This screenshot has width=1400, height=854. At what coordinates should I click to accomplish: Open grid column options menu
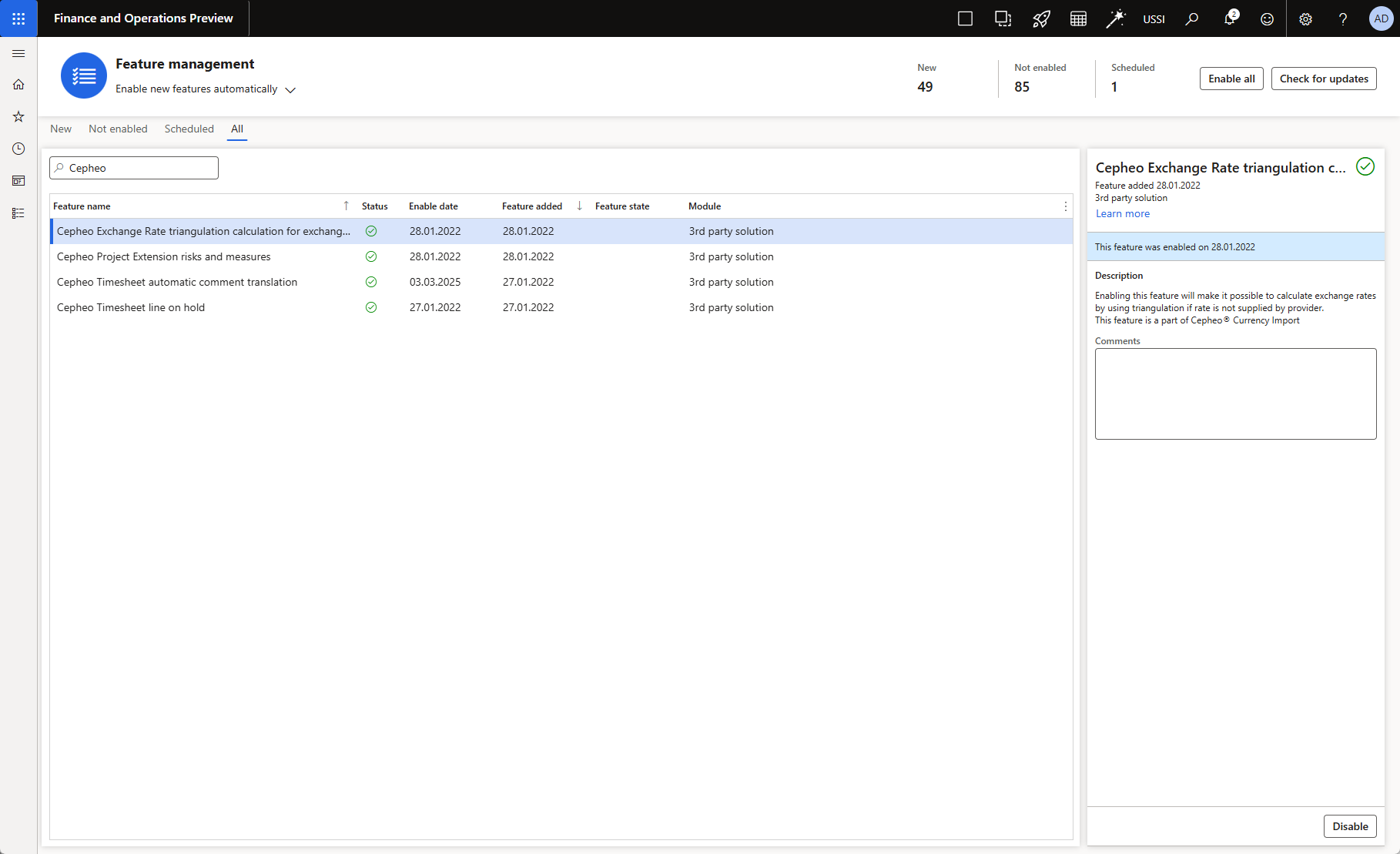click(1065, 206)
